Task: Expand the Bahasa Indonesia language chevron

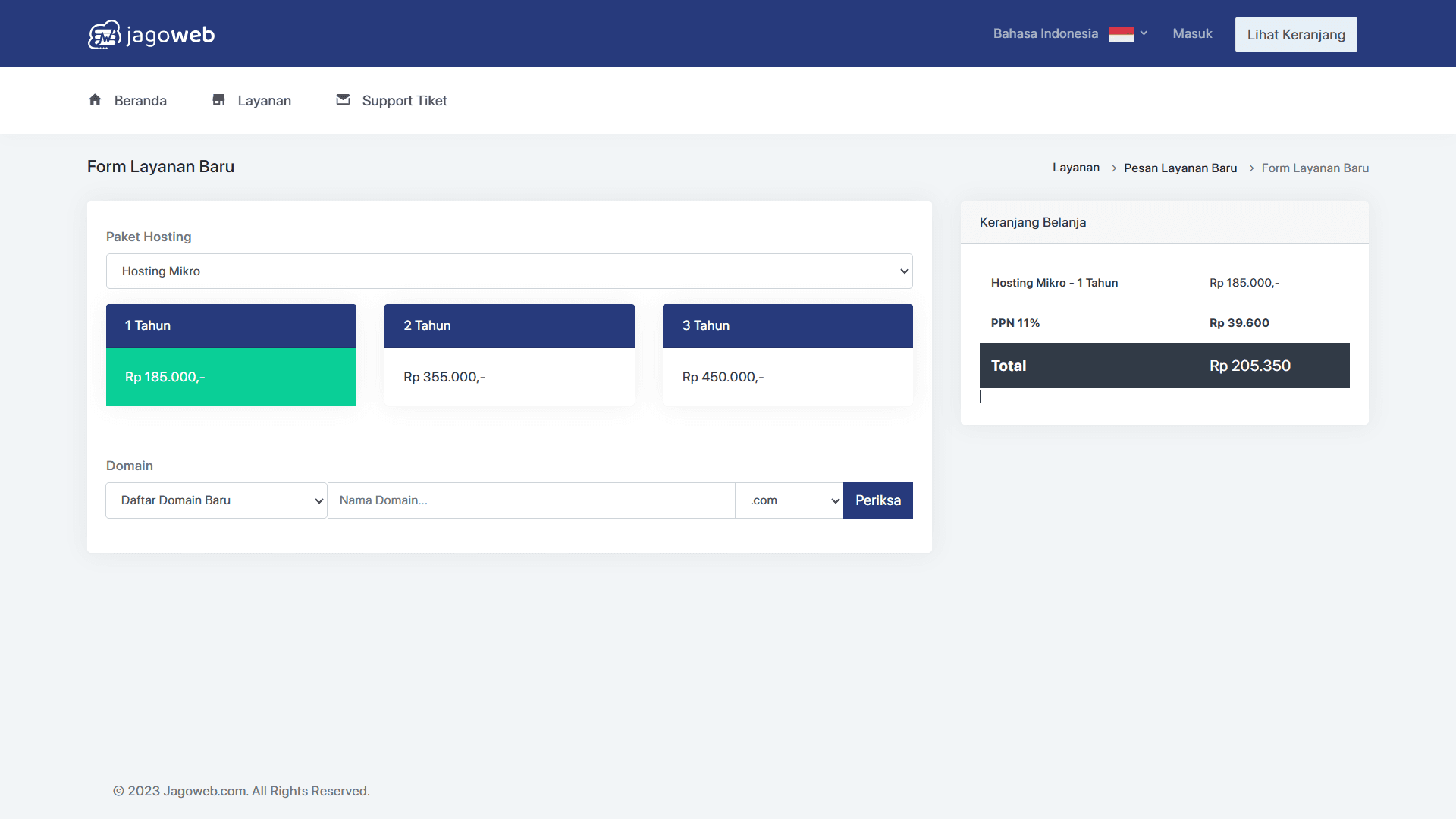Action: coord(1144,33)
